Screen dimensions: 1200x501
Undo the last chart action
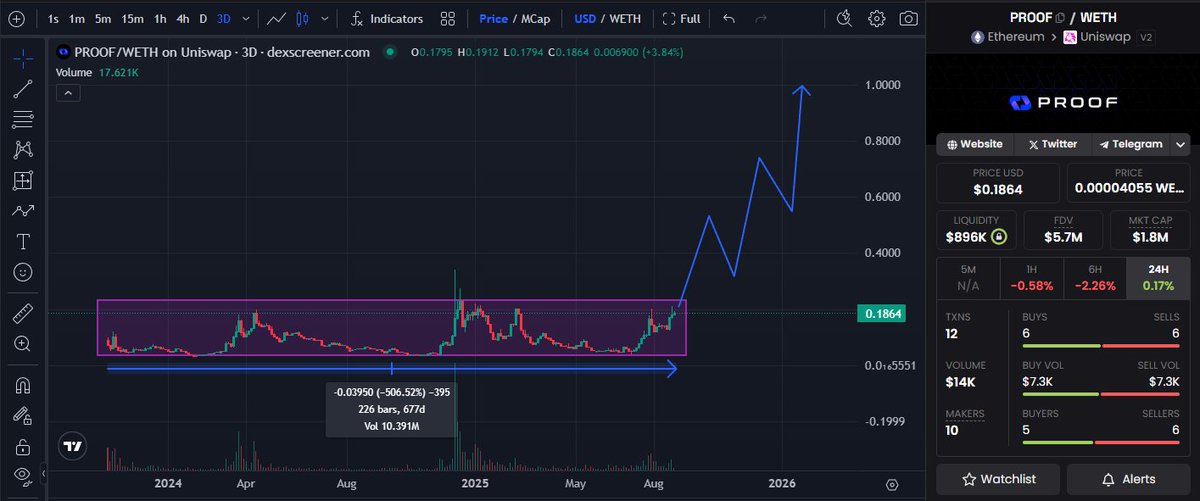coord(728,18)
